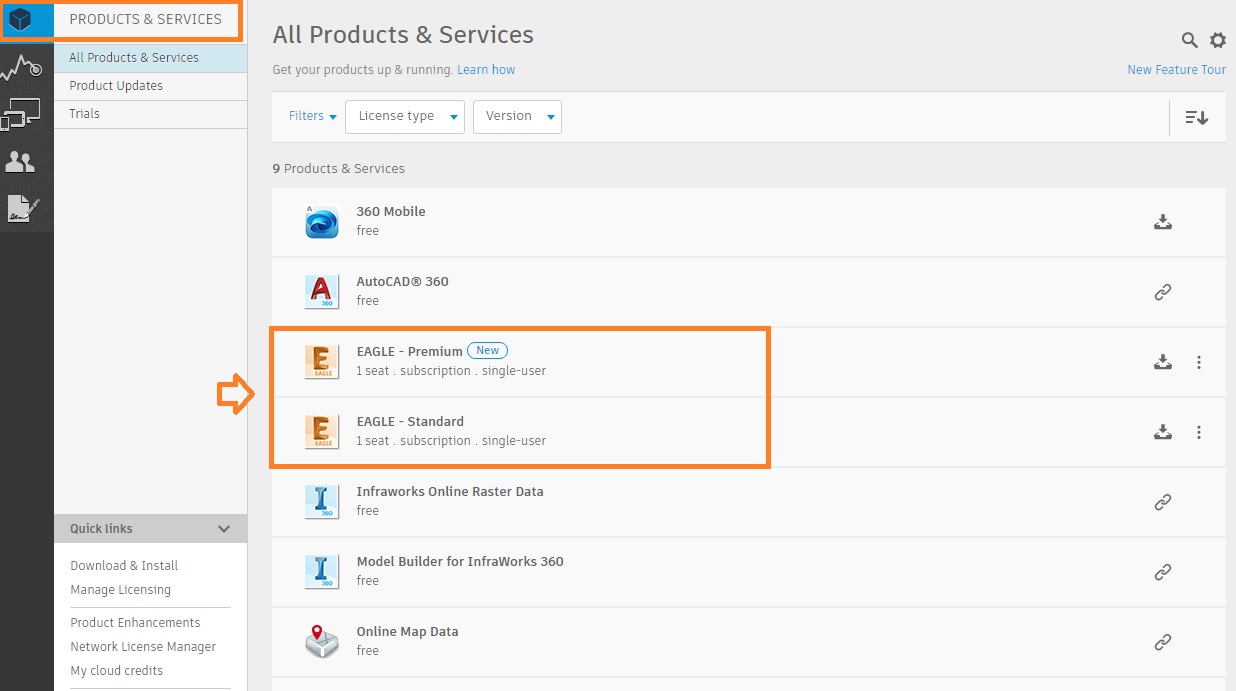Click AutoCAD 360 access link icon
The width and height of the screenshot is (1236, 691).
pos(1162,292)
